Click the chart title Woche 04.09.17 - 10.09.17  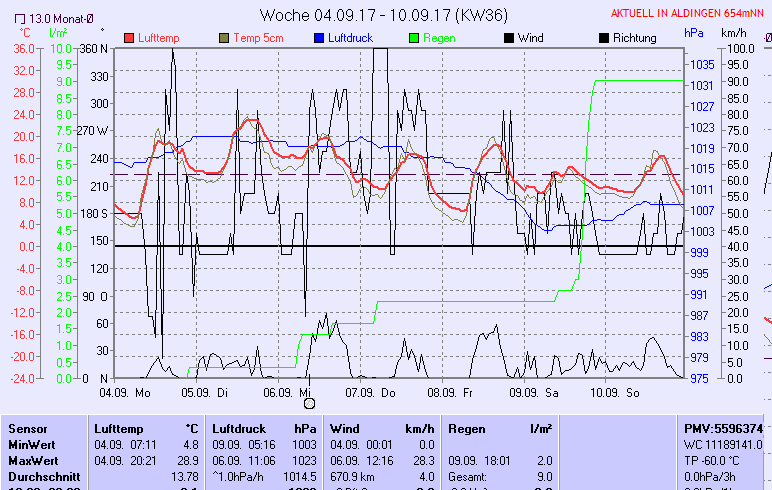coord(382,15)
